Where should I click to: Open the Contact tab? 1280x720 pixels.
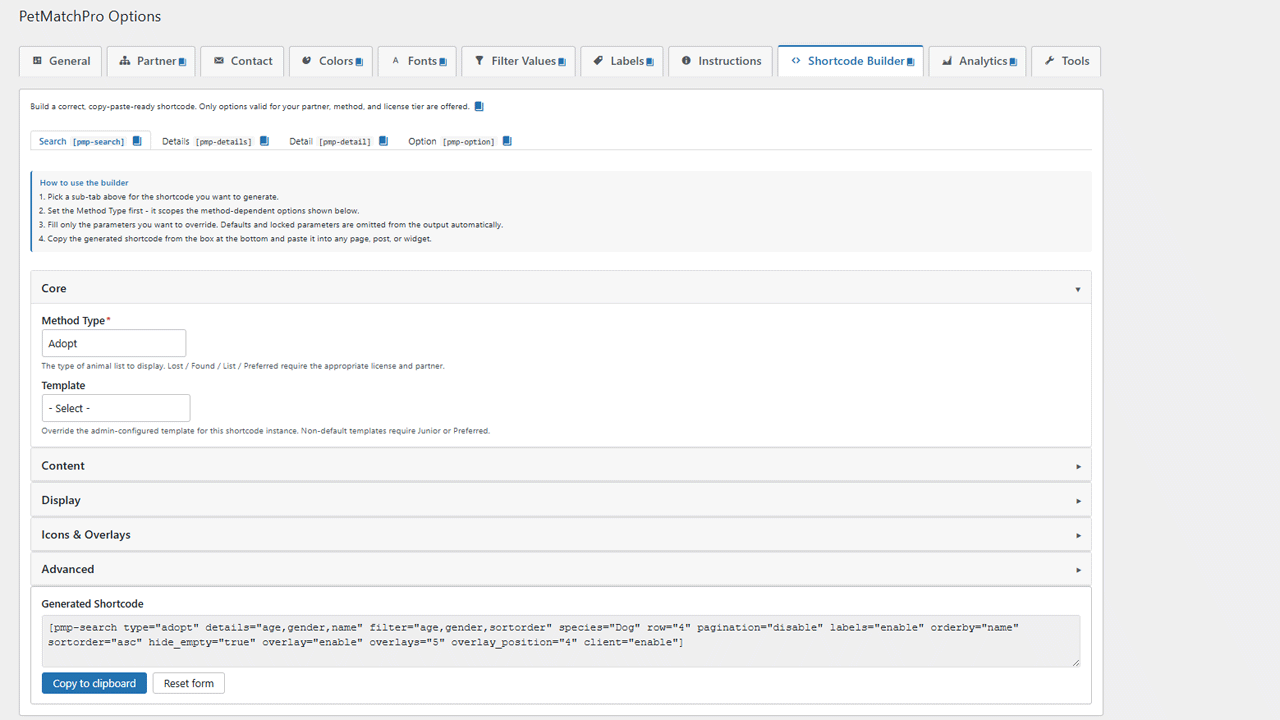(243, 61)
